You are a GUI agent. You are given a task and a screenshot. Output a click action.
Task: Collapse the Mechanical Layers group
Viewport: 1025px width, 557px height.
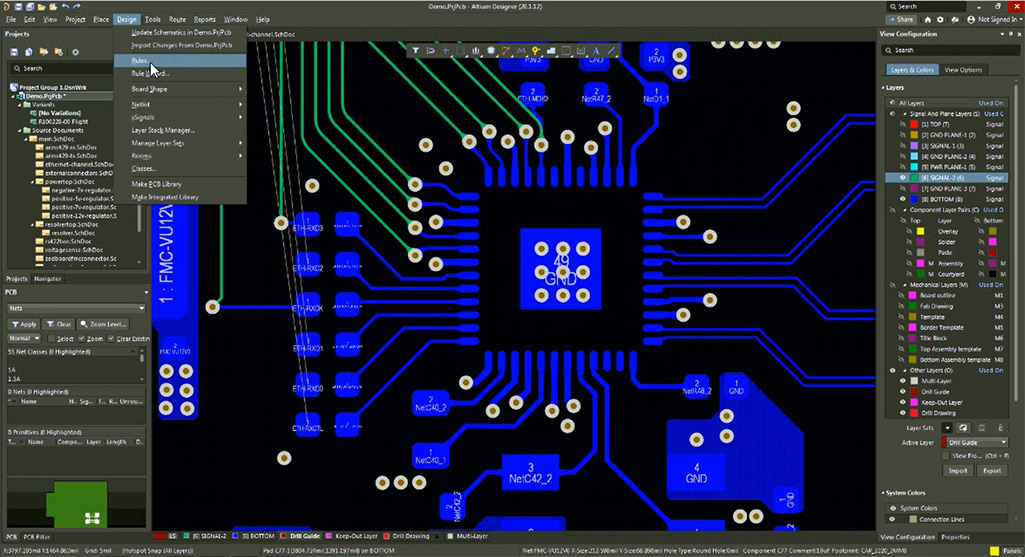pyautogui.click(x=905, y=285)
